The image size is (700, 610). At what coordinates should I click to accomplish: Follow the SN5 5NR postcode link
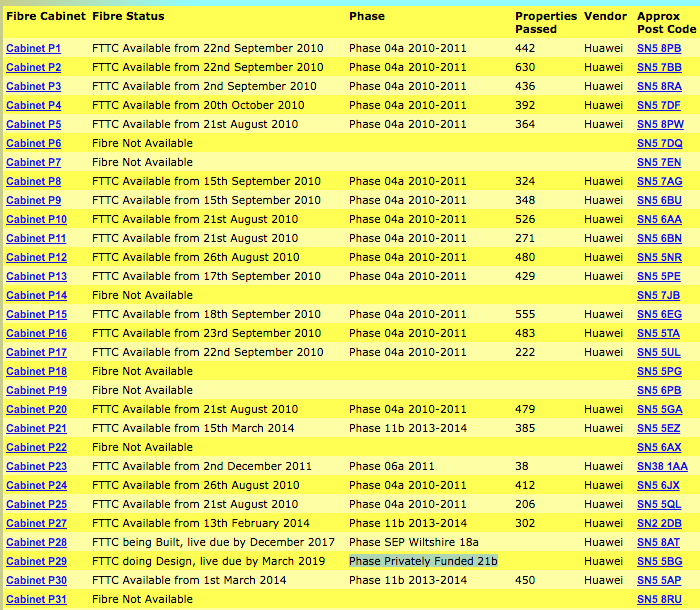coord(659,257)
